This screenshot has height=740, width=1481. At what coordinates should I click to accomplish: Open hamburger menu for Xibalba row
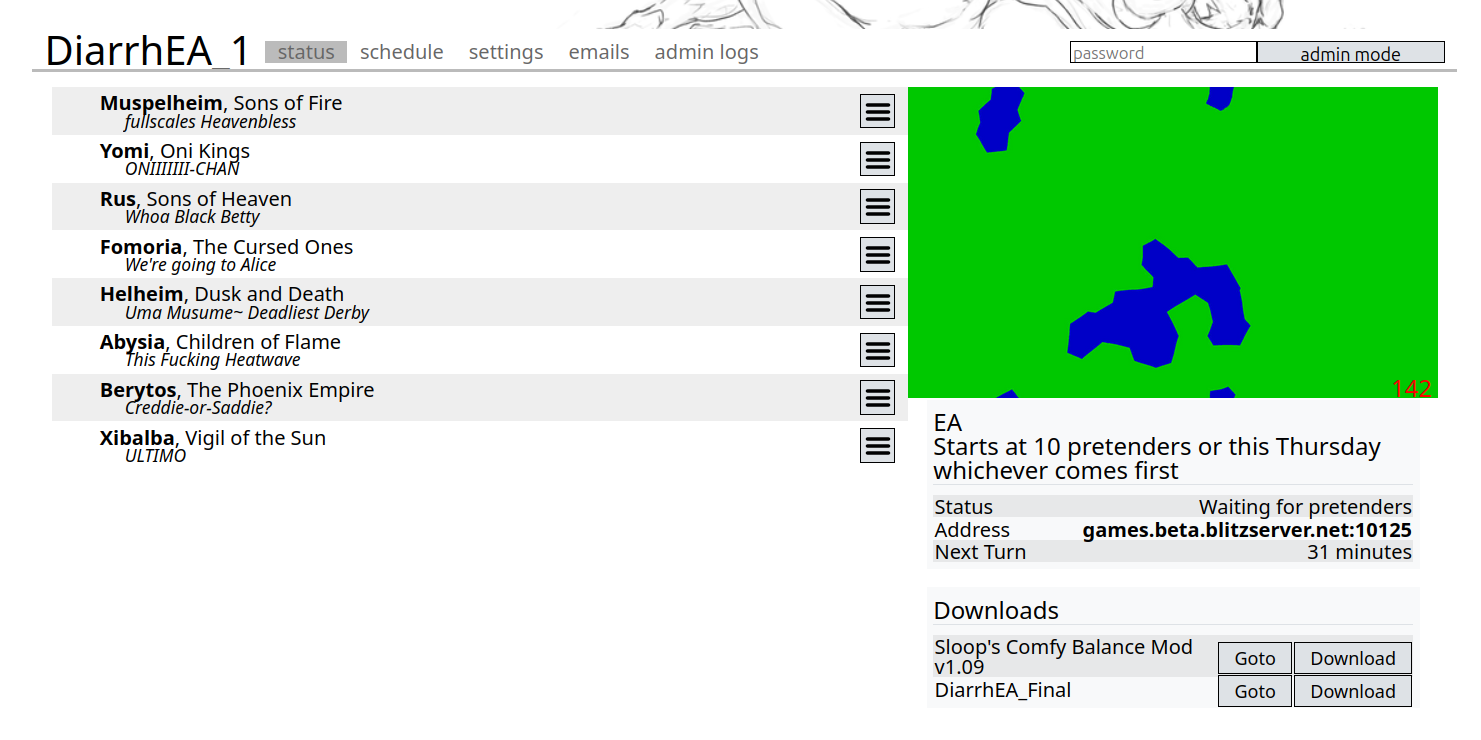tap(877, 445)
